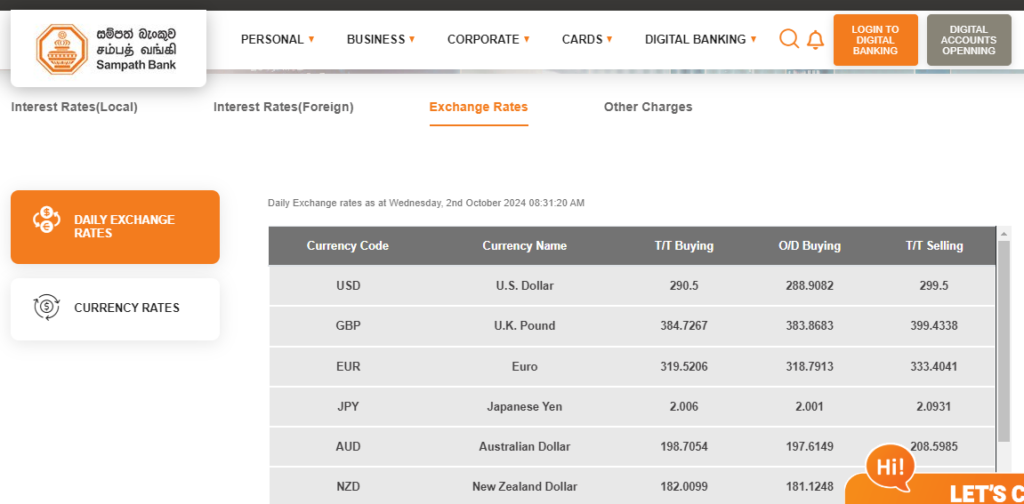Click the O/D Buying column header
The image size is (1024, 504).
coord(809,246)
